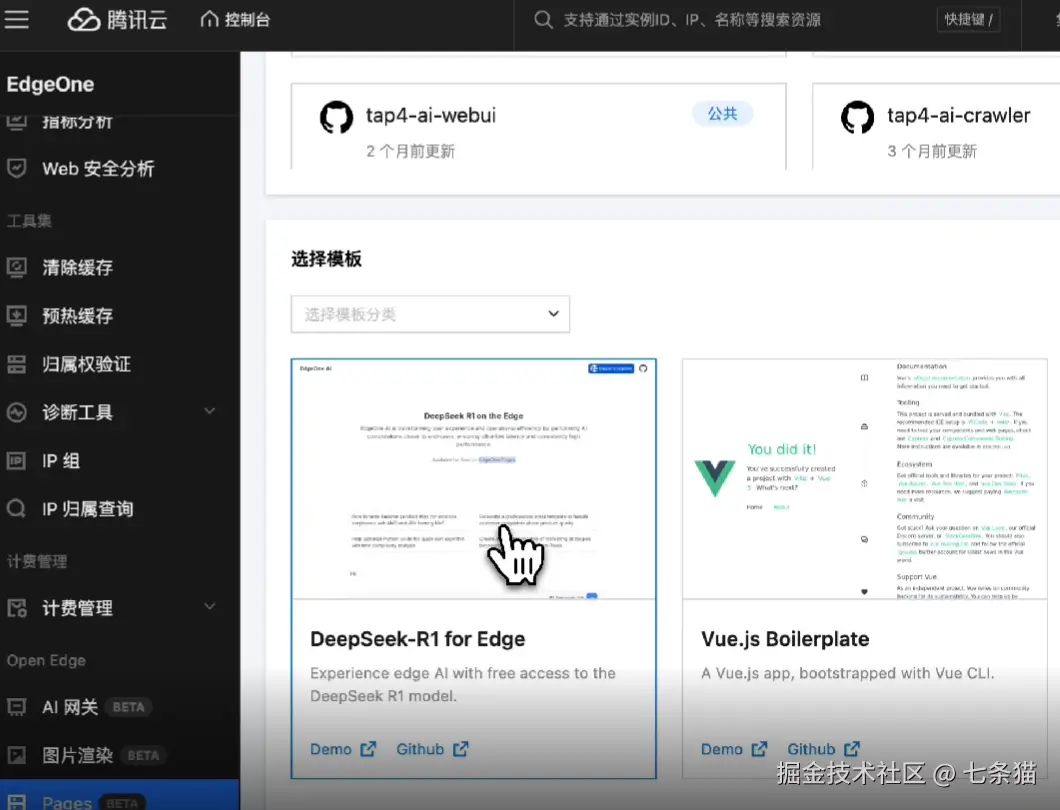Open the 诊断工具 submenu
1060x810 pixels.
coord(75,412)
